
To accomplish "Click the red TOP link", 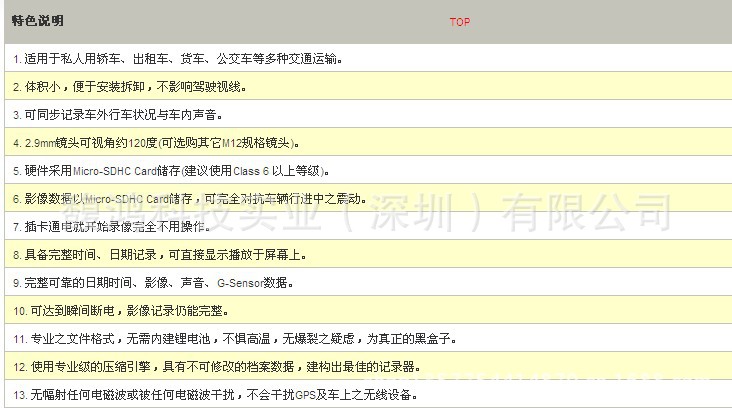I will 459,22.
